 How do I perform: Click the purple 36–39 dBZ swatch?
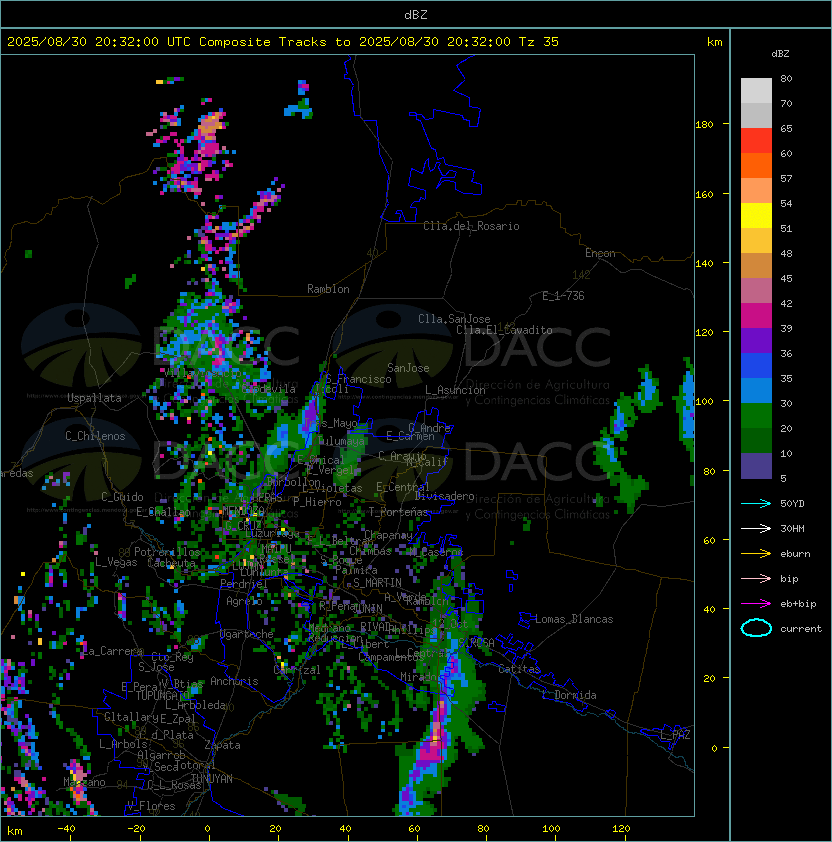coord(756,340)
